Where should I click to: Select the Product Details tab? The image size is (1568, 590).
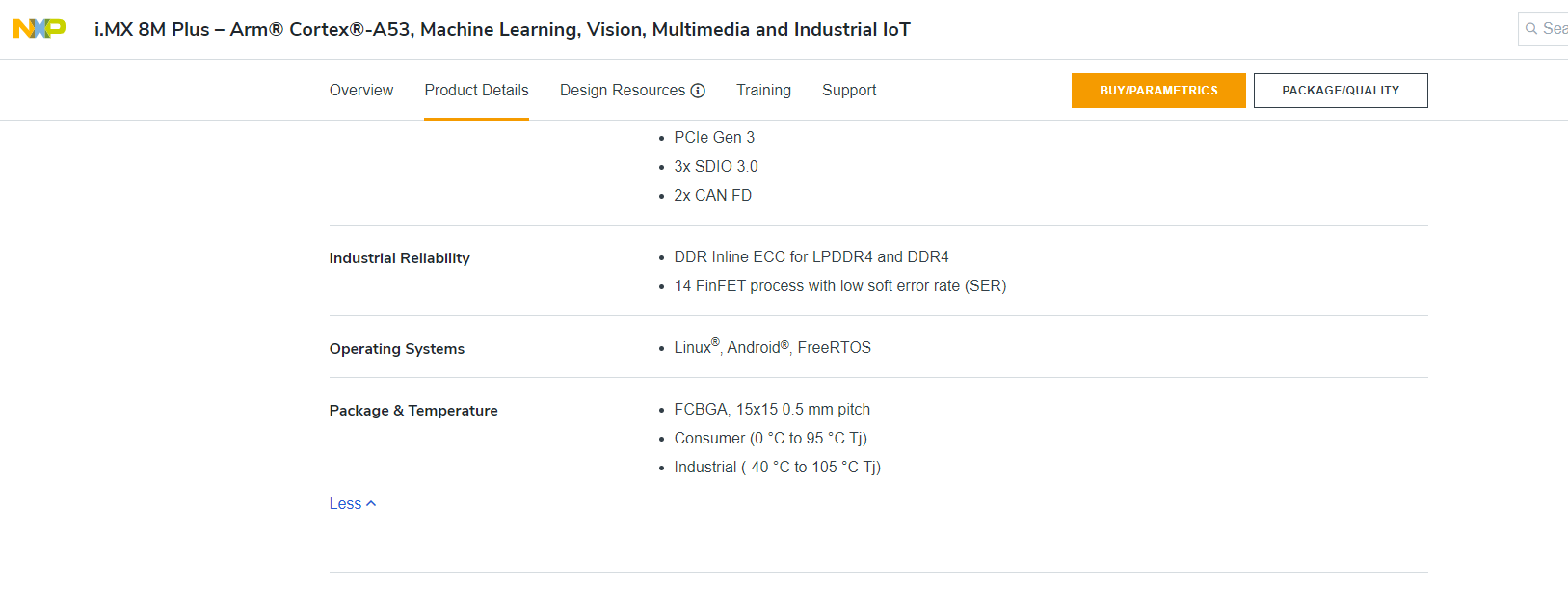coord(476,90)
